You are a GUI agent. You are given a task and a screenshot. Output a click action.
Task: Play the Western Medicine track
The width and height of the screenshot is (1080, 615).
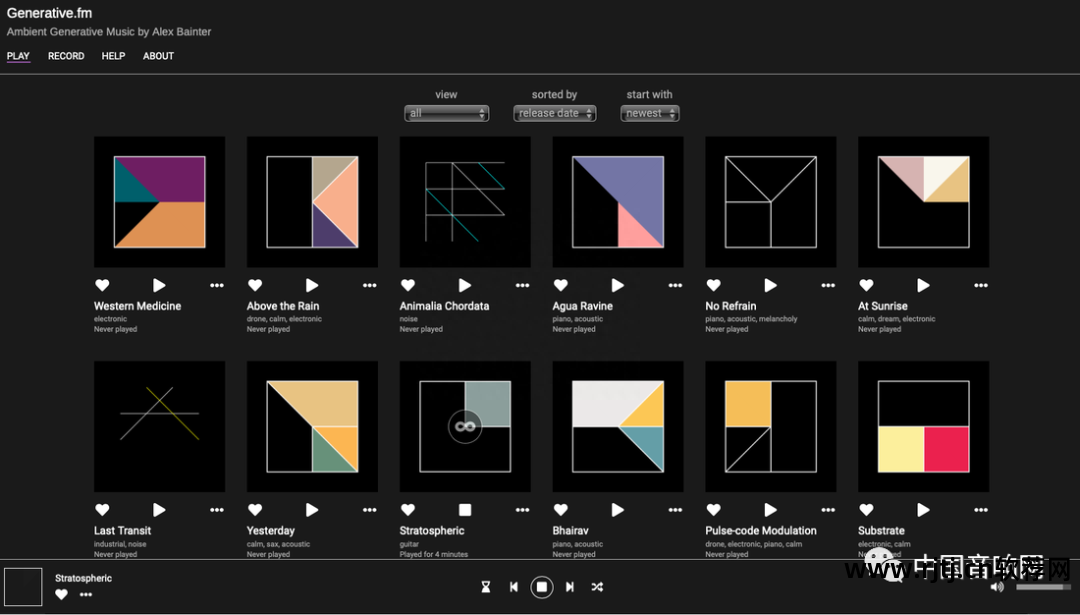coord(159,286)
